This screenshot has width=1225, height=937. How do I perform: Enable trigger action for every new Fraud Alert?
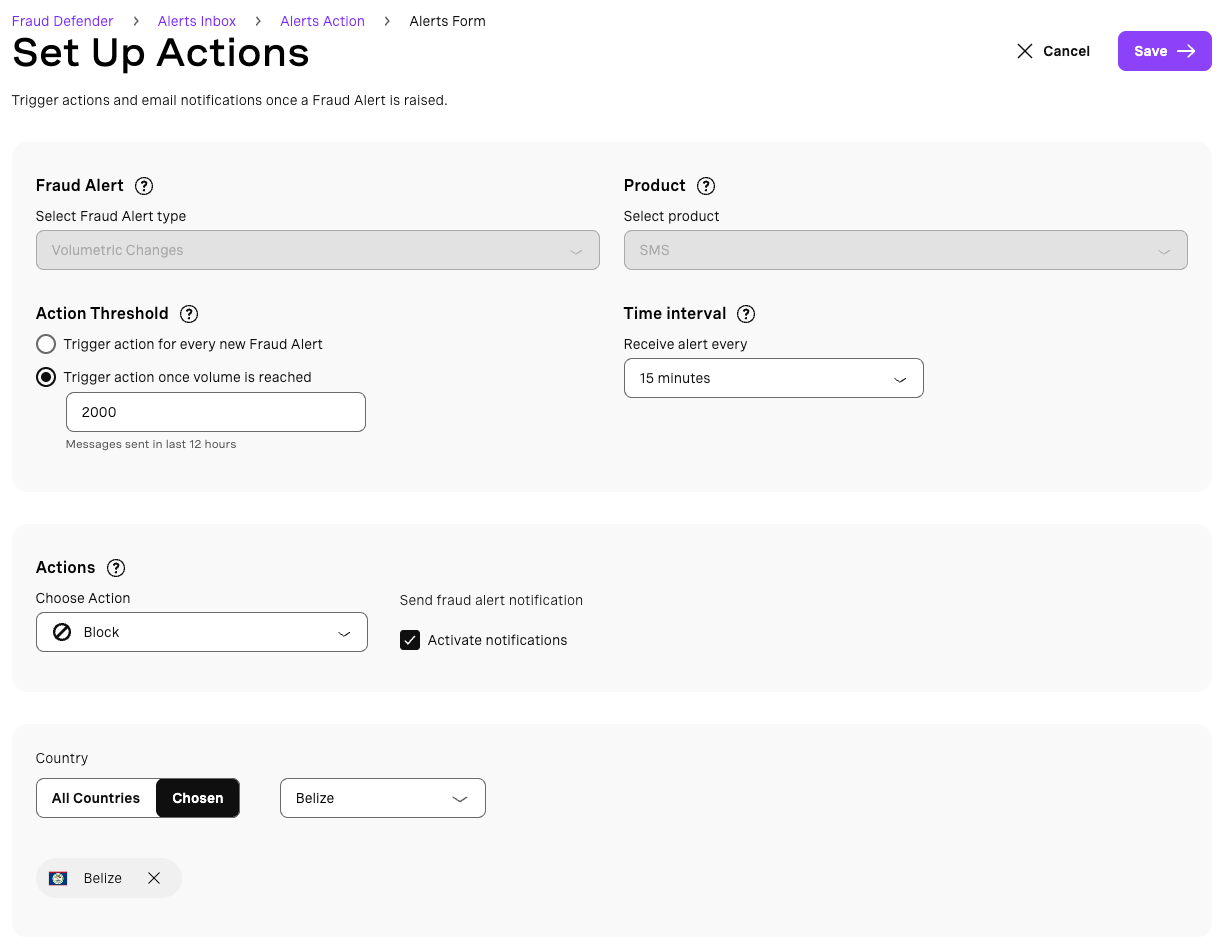(x=46, y=344)
